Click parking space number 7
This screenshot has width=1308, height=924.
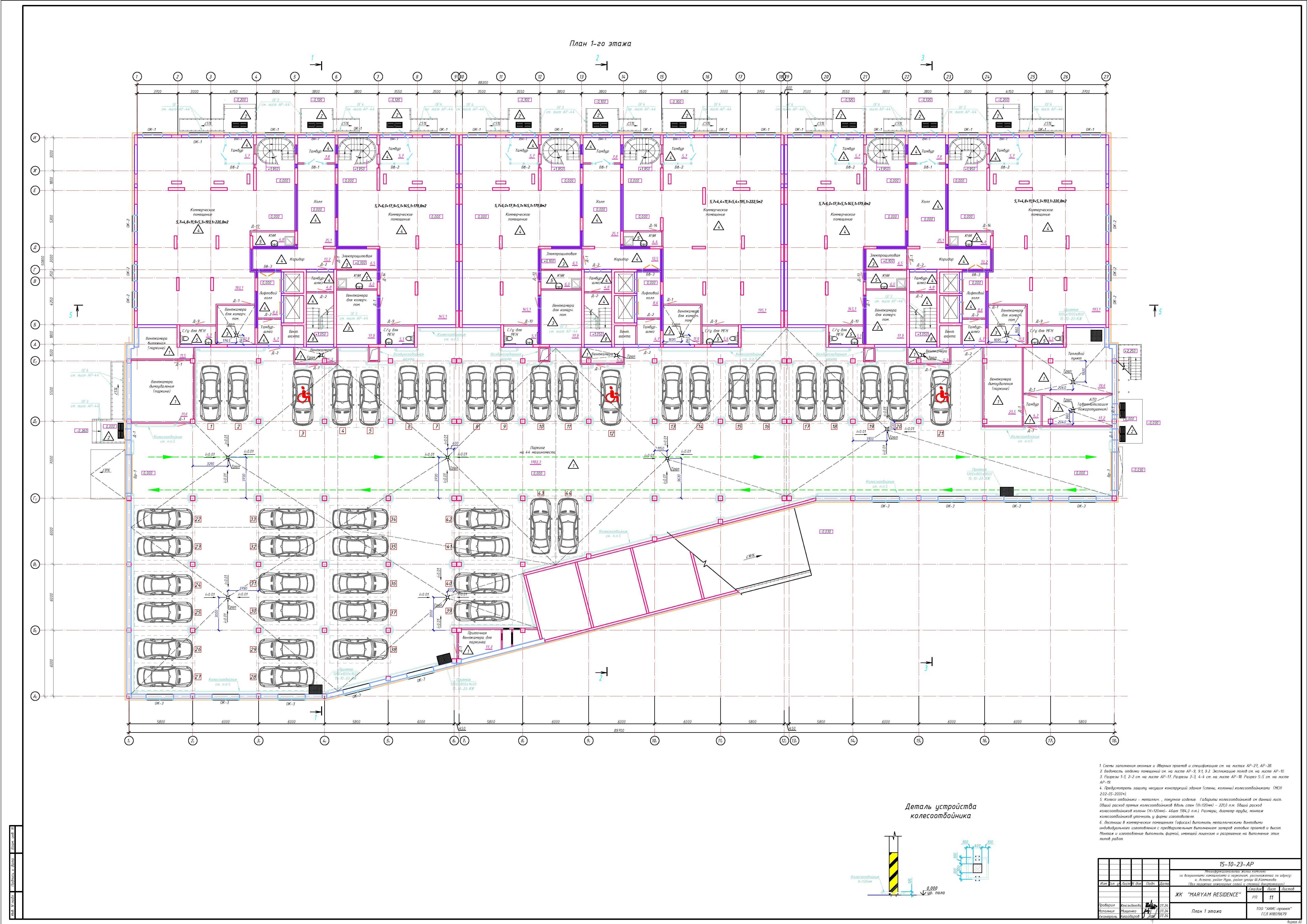coord(436,427)
